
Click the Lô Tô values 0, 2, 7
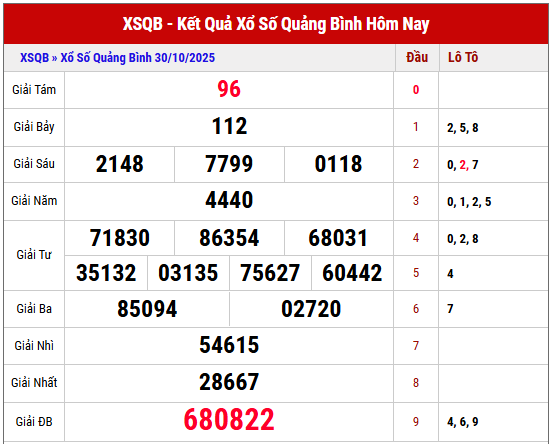click(x=463, y=165)
